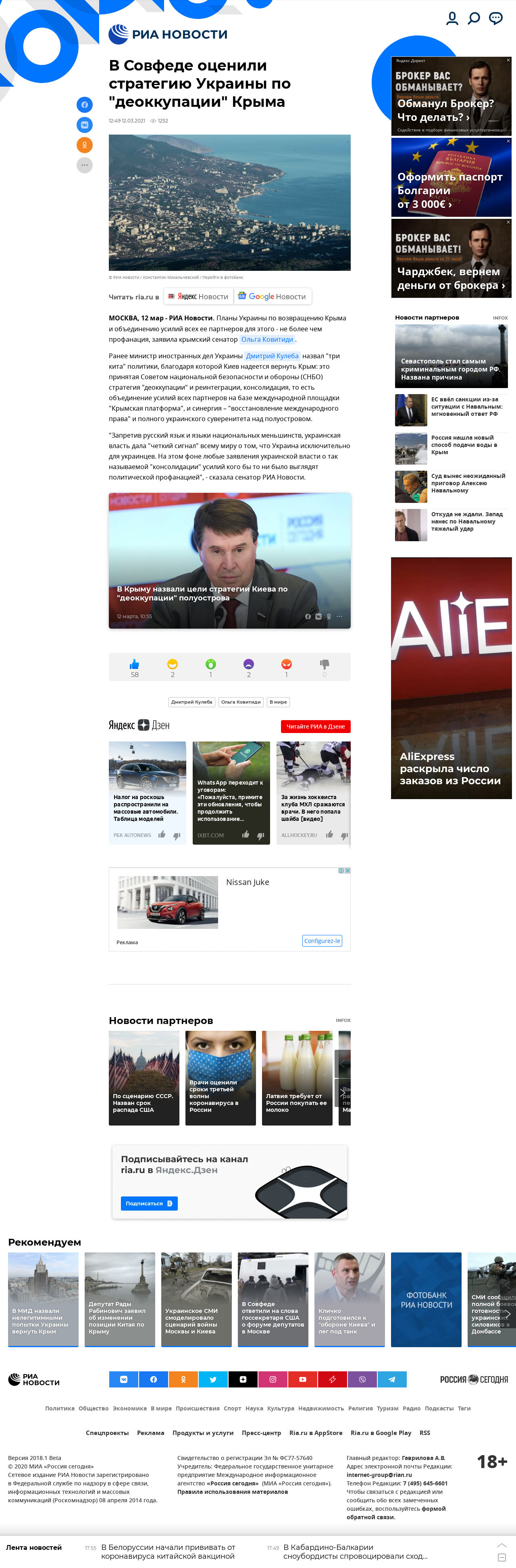This screenshot has width=516, height=1568.
Task: Open the AliExpress orders from Russia banner
Action: 451,677
